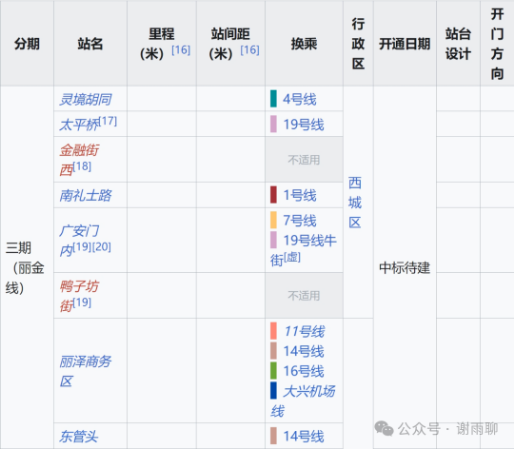Select the 站台设计 column header
The width and height of the screenshot is (514, 458).
pyautogui.click(x=458, y=44)
